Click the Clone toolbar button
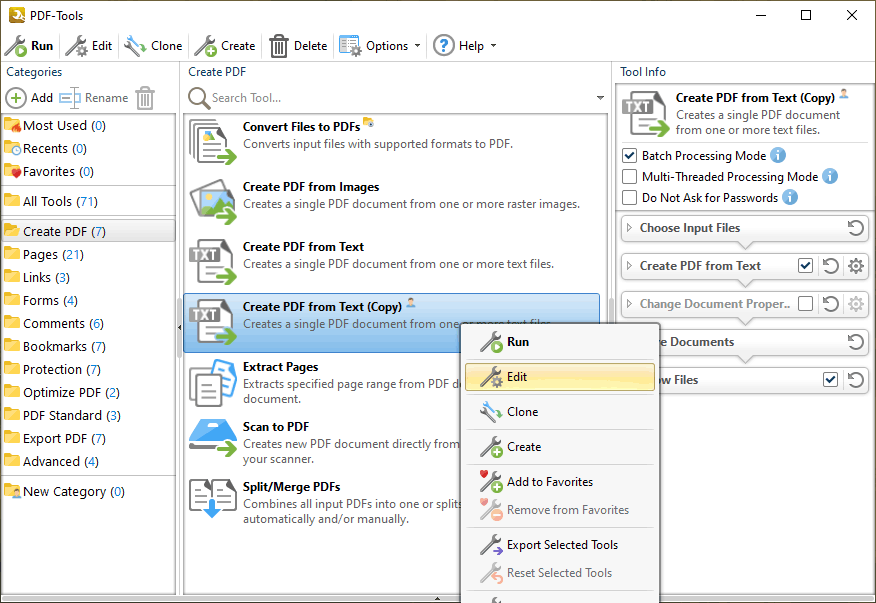Image resolution: width=876 pixels, height=603 pixels. [153, 46]
